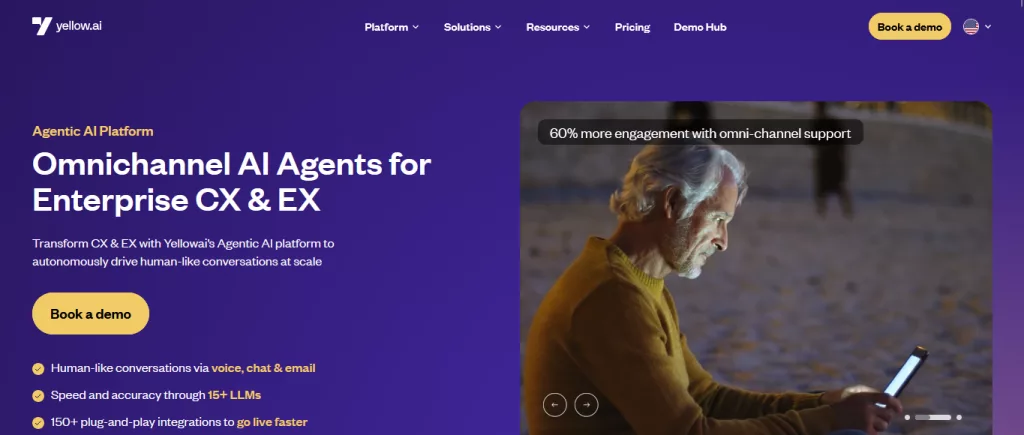Expand the Resources dropdown menu
Image resolution: width=1024 pixels, height=435 pixels.
coord(558,27)
